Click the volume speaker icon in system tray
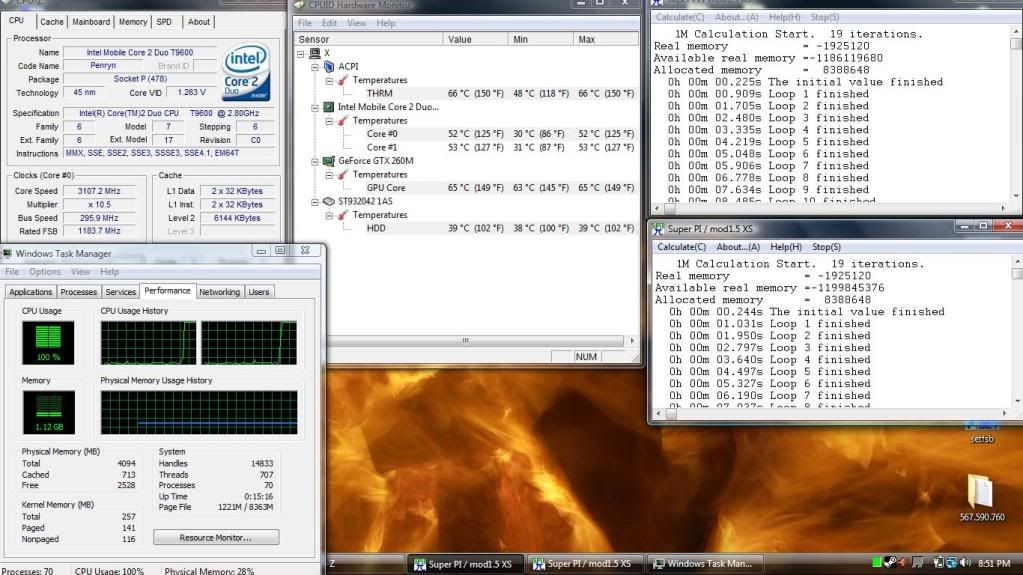 (x=966, y=563)
